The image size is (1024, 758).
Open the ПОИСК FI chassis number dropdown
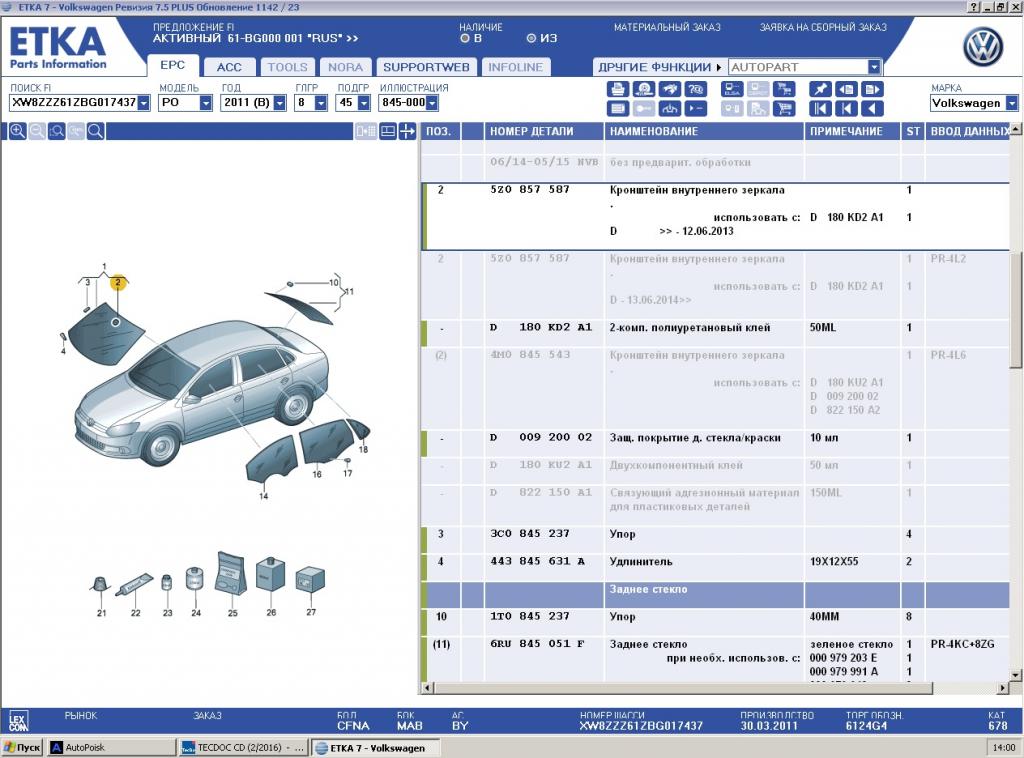click(x=144, y=103)
